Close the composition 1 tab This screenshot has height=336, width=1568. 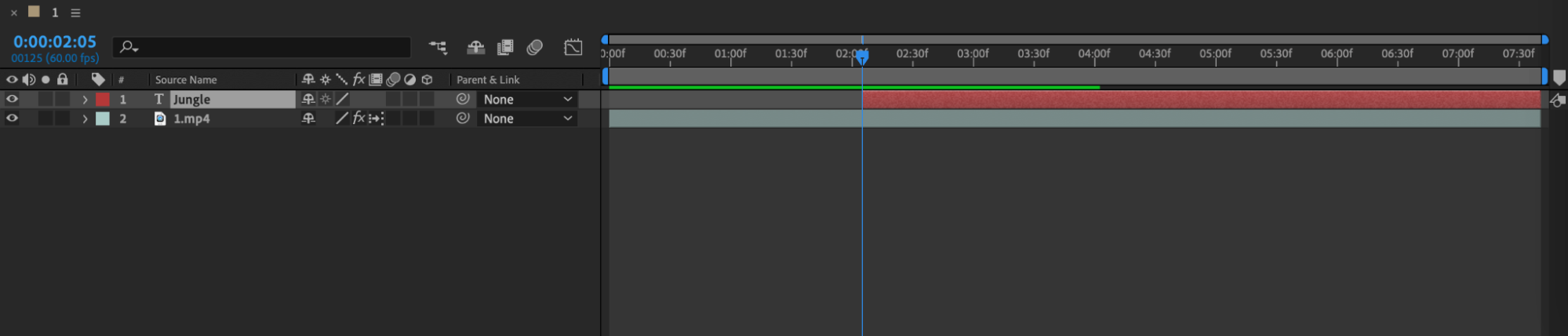pos(13,13)
